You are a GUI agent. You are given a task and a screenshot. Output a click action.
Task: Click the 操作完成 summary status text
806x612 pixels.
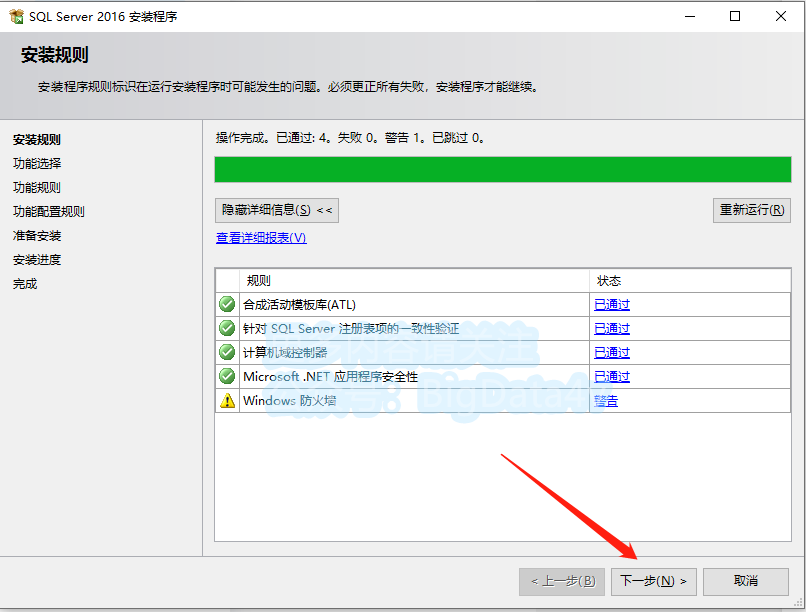pyautogui.click(x=350, y=138)
